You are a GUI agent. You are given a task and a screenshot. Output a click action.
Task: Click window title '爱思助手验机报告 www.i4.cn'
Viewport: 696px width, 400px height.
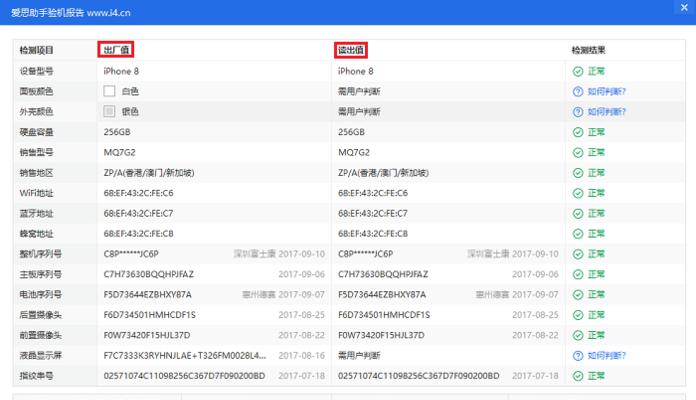click(71, 12)
